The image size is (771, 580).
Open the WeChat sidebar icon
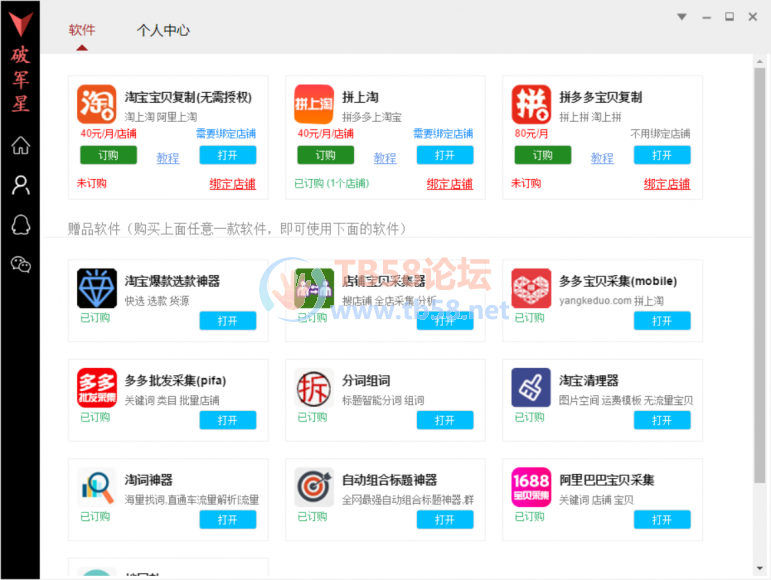(21, 264)
